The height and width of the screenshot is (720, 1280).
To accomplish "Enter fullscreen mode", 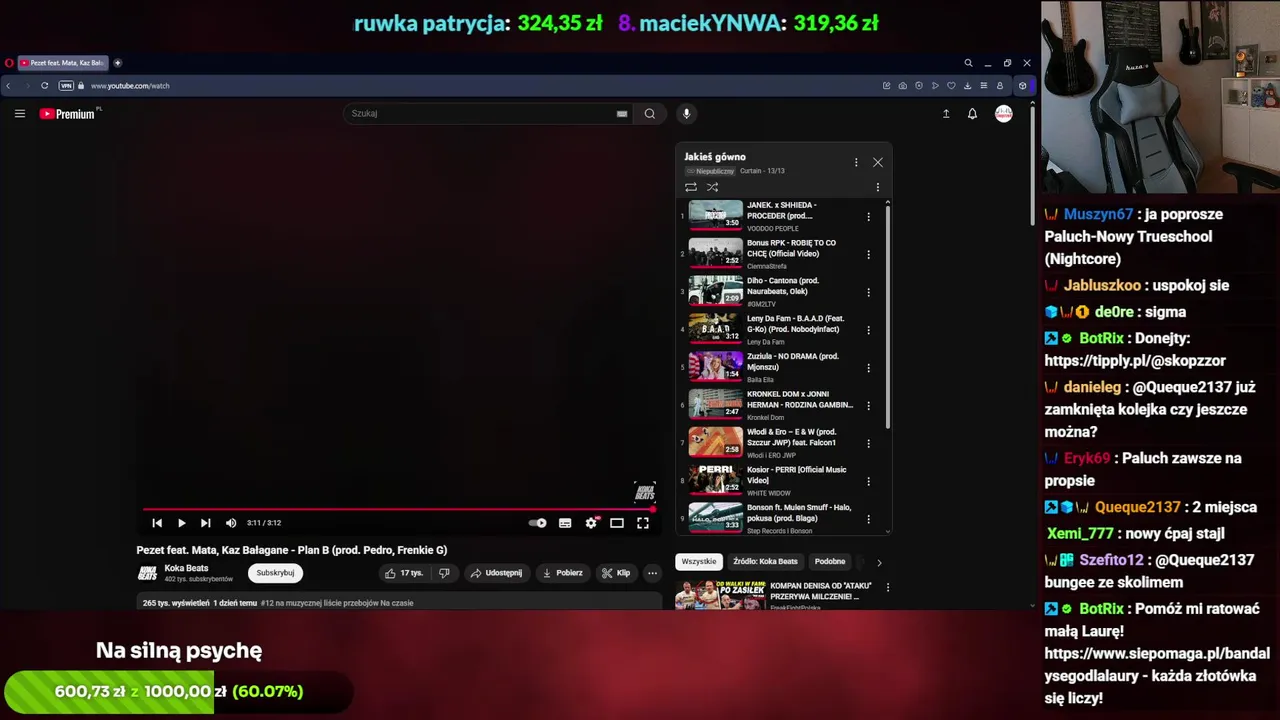I will tap(643, 523).
